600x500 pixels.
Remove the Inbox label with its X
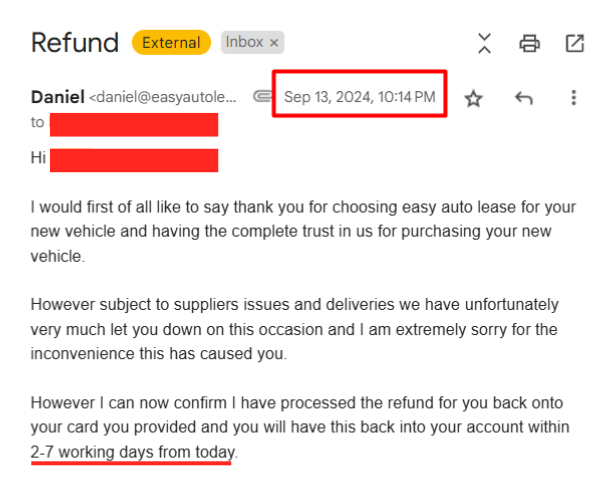[275, 42]
